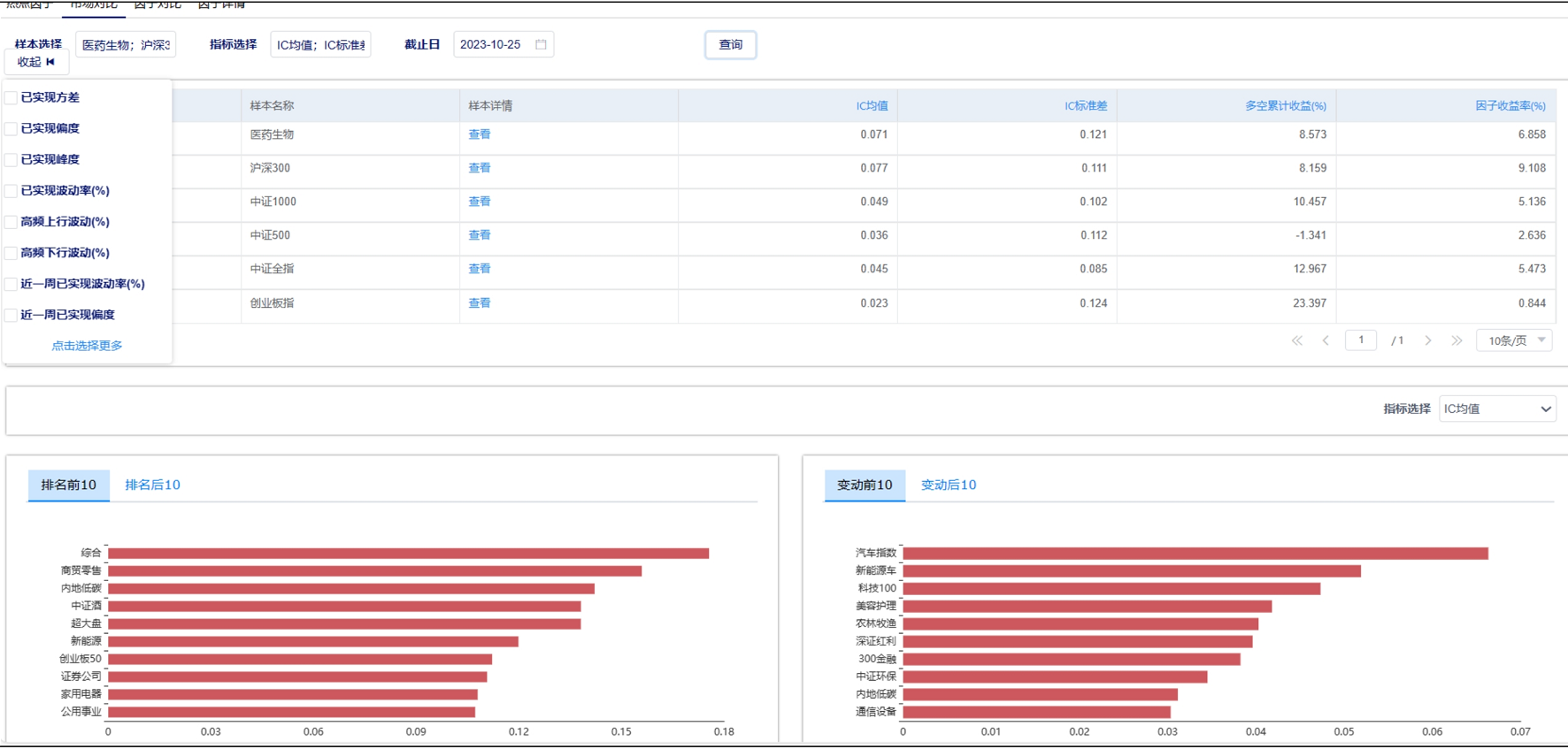
Task: Click the 综合 bar in ranking chart
Action: pos(408,554)
